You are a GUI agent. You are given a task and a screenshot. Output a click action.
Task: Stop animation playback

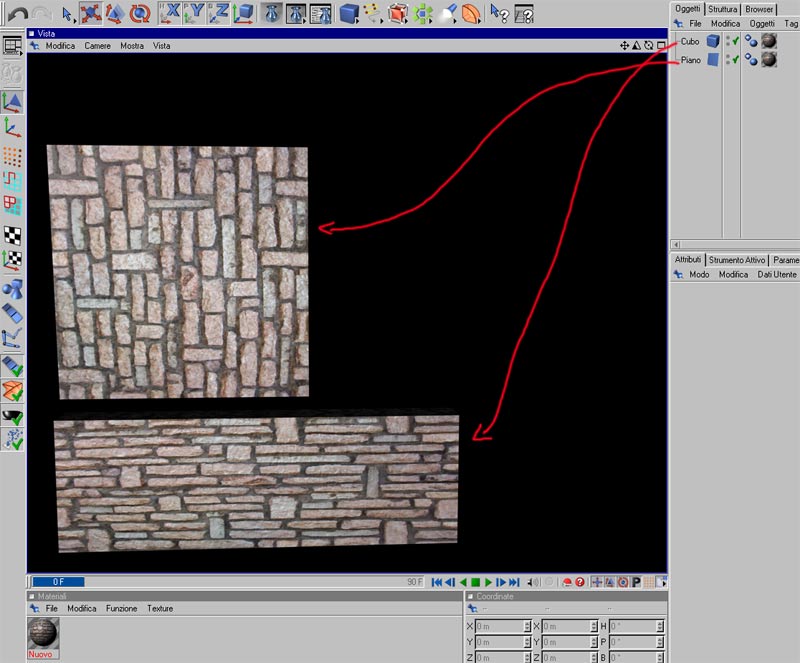pyautogui.click(x=476, y=582)
